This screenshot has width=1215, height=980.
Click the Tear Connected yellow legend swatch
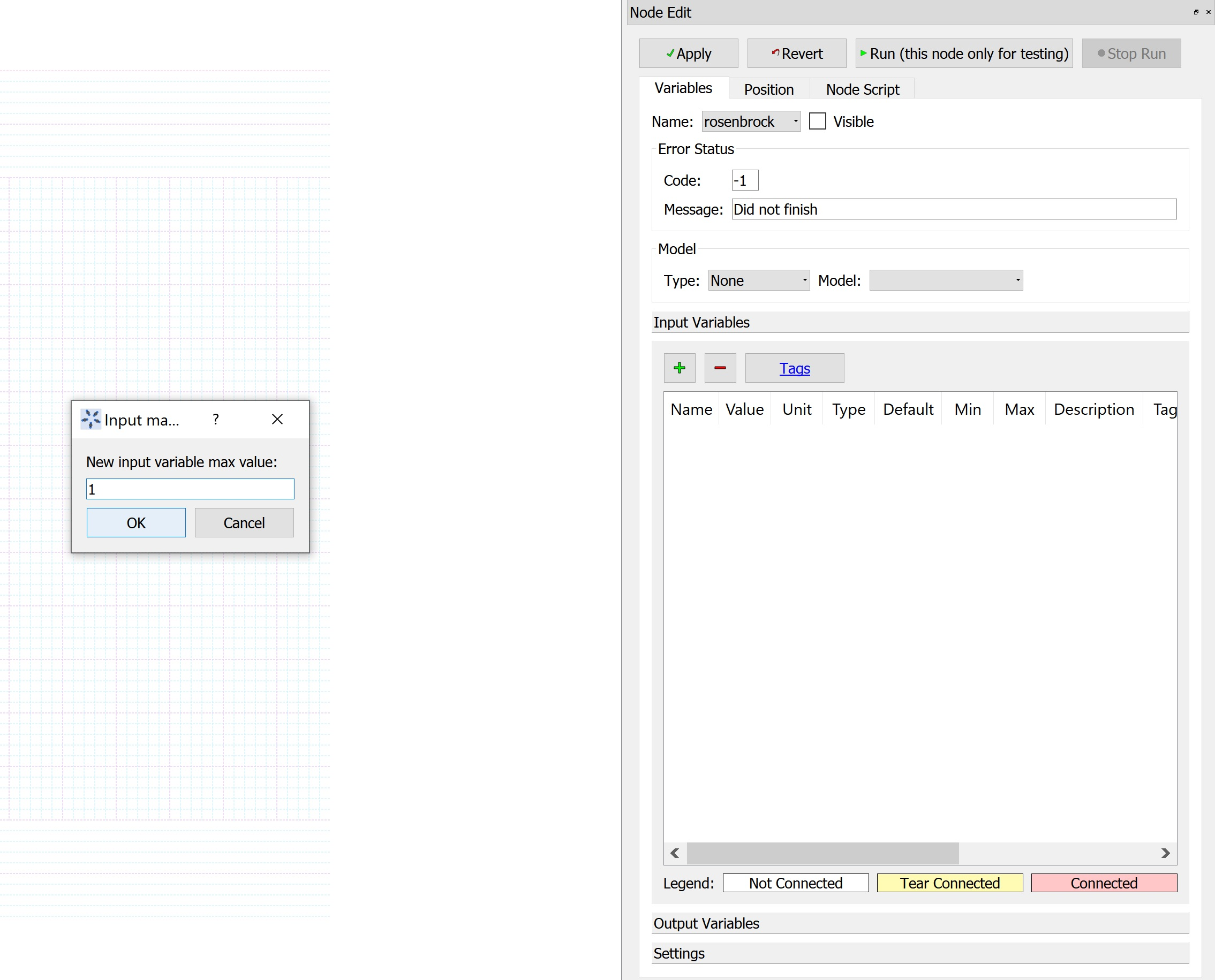(x=949, y=884)
